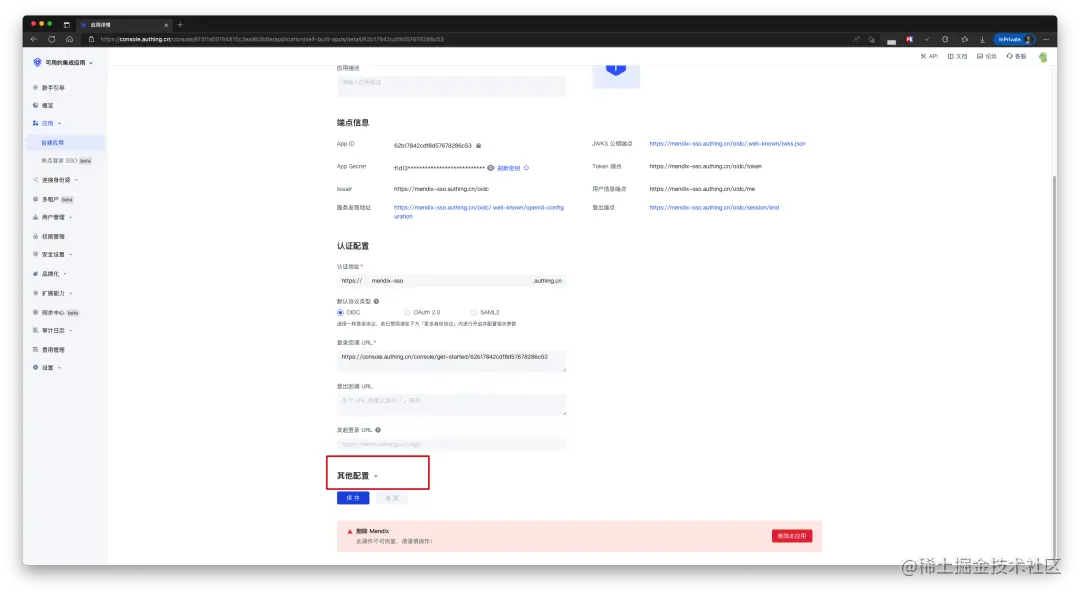Close the current browser tab
Viewport: 1080px width, 595px height.
[x=166, y=25]
